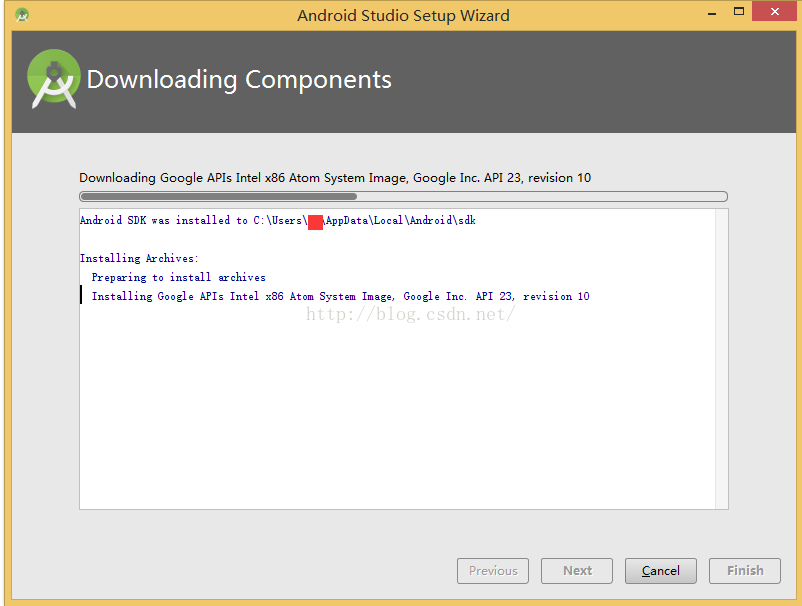Click the Cancel button
802x606 pixels.
(x=660, y=571)
